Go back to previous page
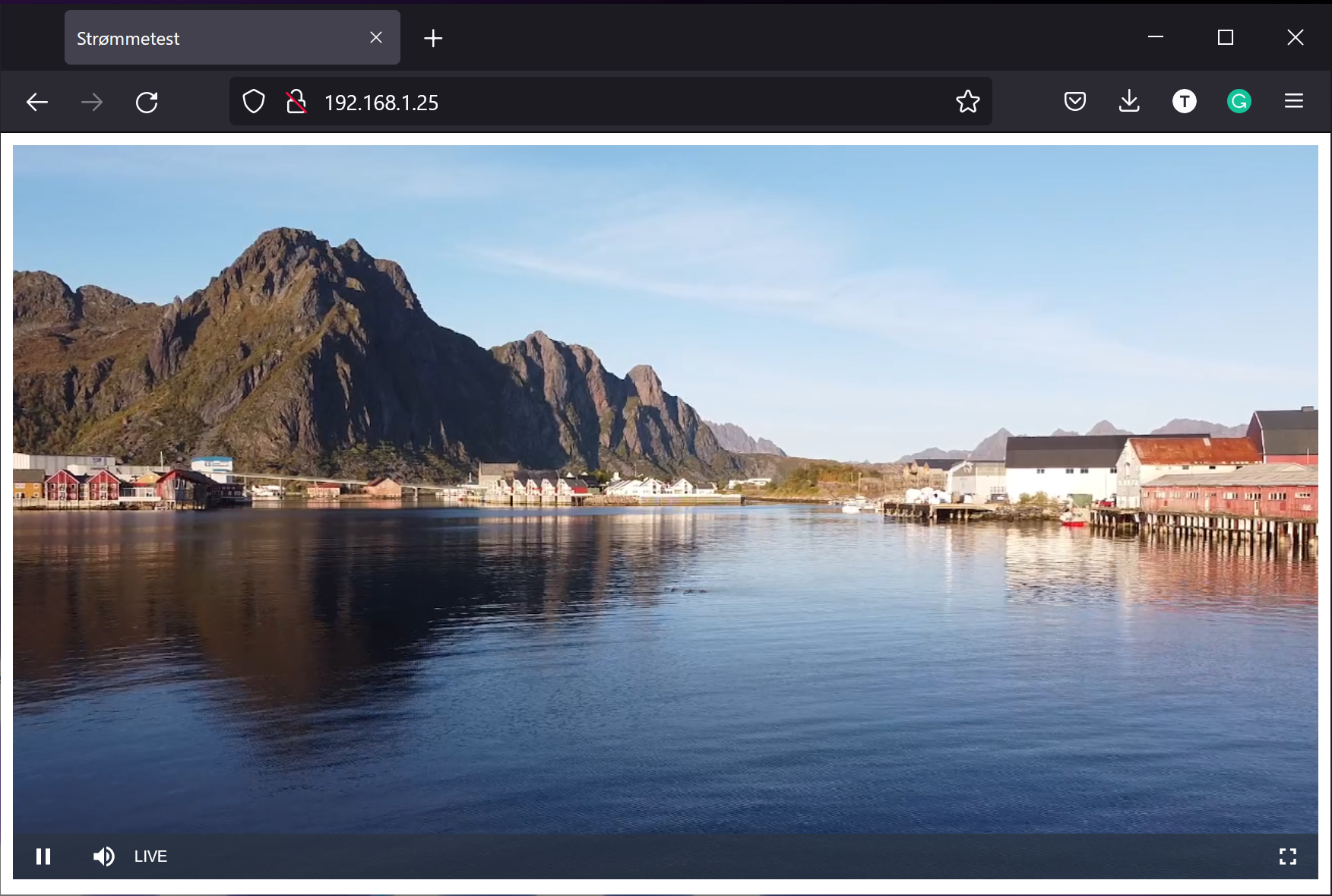 click(x=37, y=102)
